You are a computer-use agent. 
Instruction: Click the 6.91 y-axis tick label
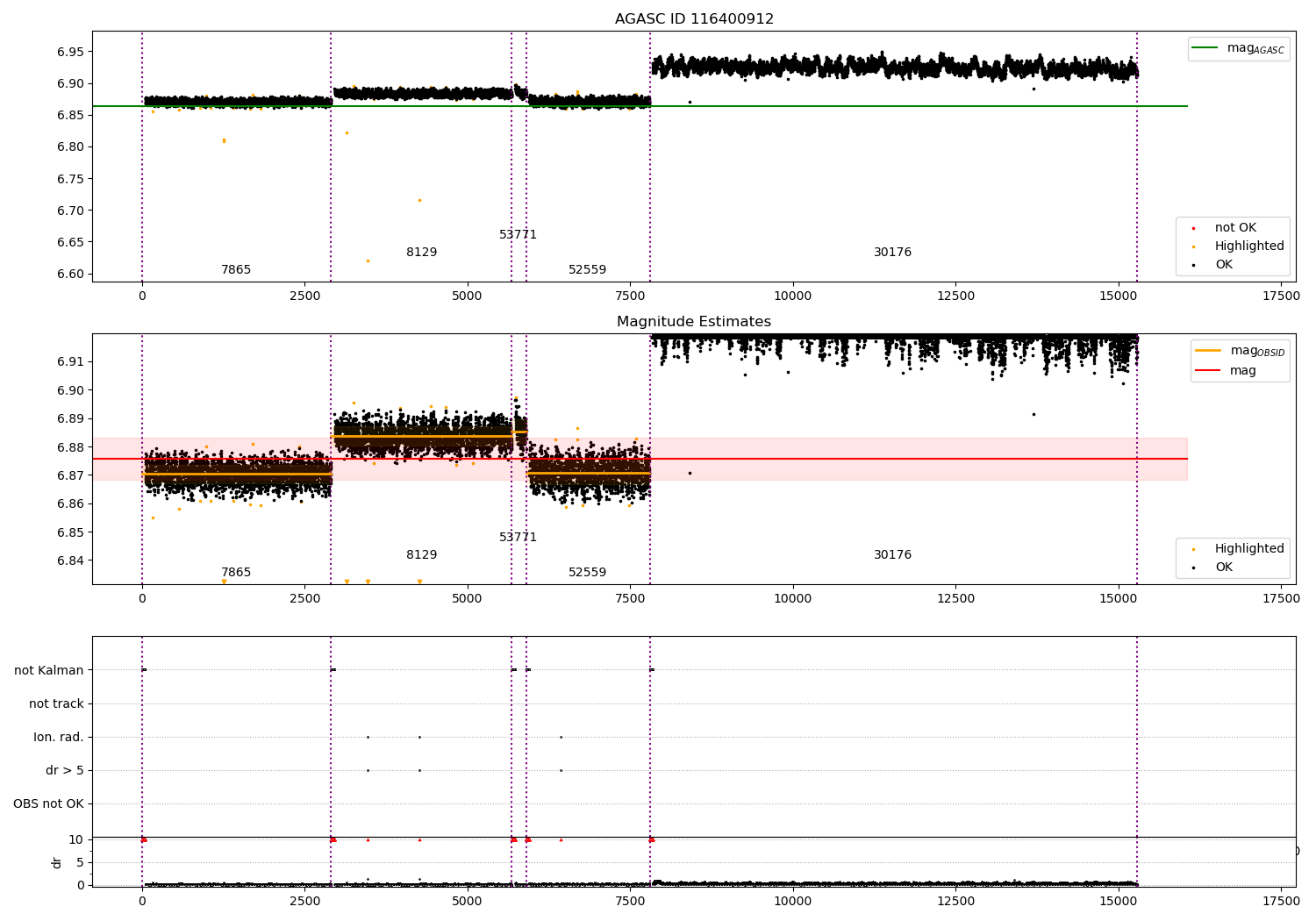[x=70, y=361]
